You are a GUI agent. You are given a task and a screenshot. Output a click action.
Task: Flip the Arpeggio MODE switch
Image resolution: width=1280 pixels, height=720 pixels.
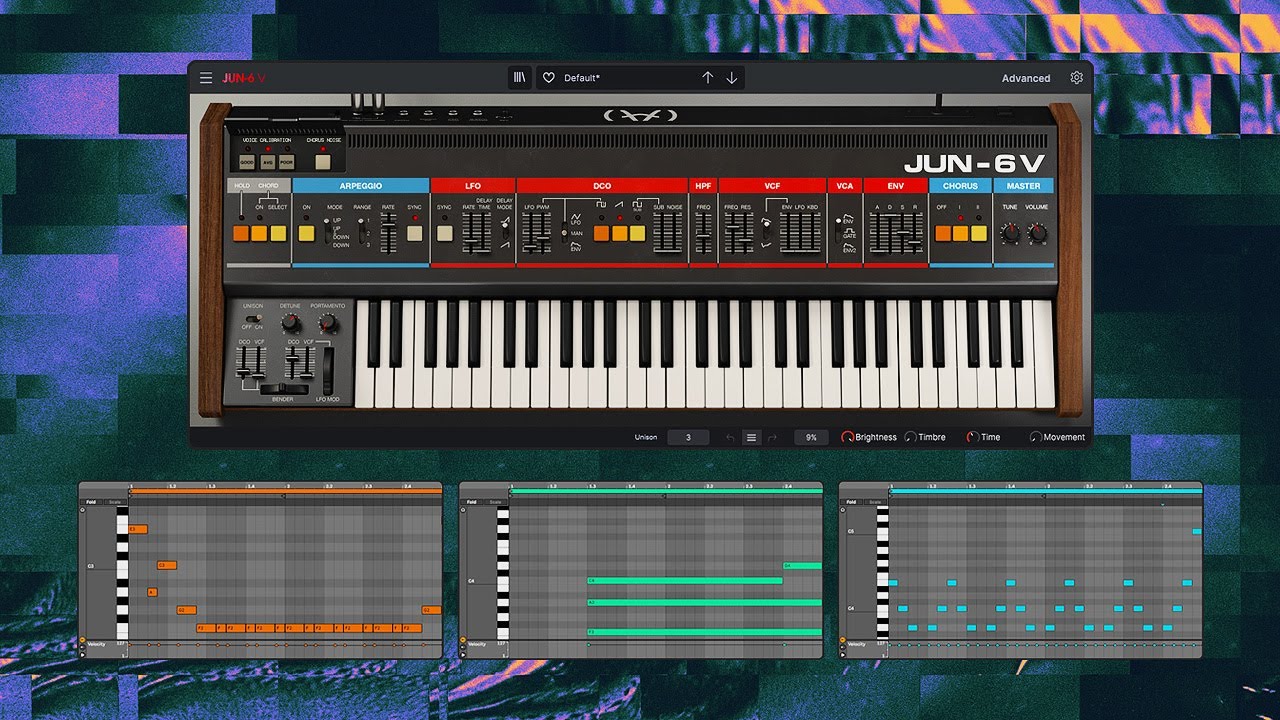328,232
